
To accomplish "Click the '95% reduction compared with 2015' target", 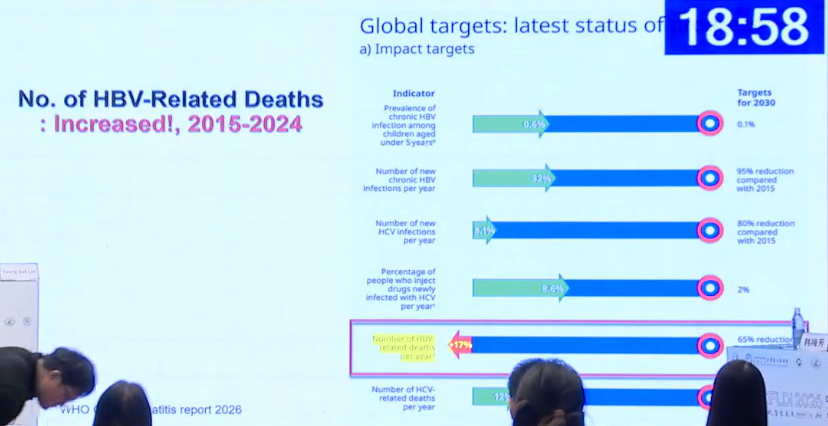I will (765, 180).
